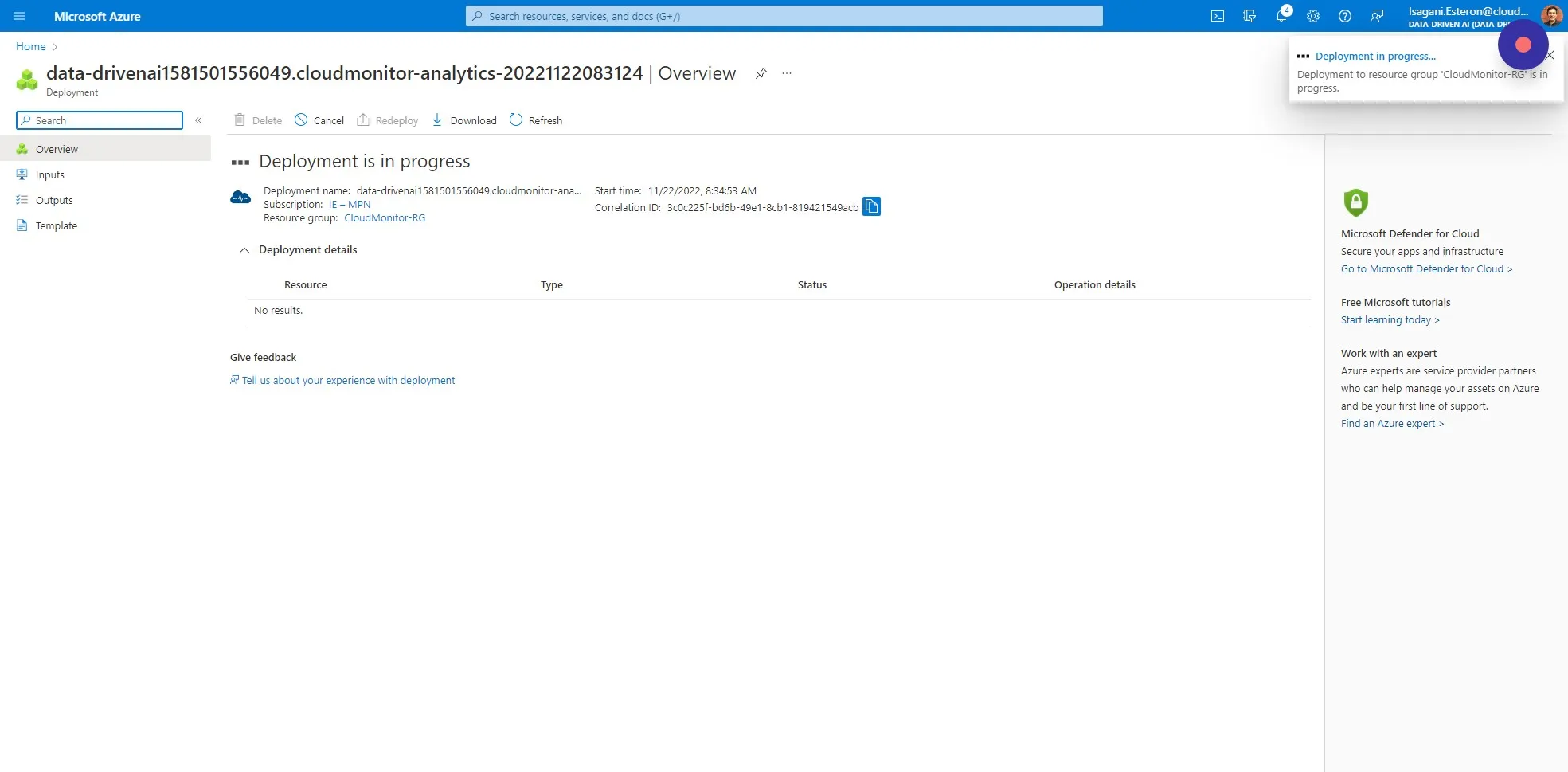Open Directories and subscriptions filter icon

[x=1249, y=16]
